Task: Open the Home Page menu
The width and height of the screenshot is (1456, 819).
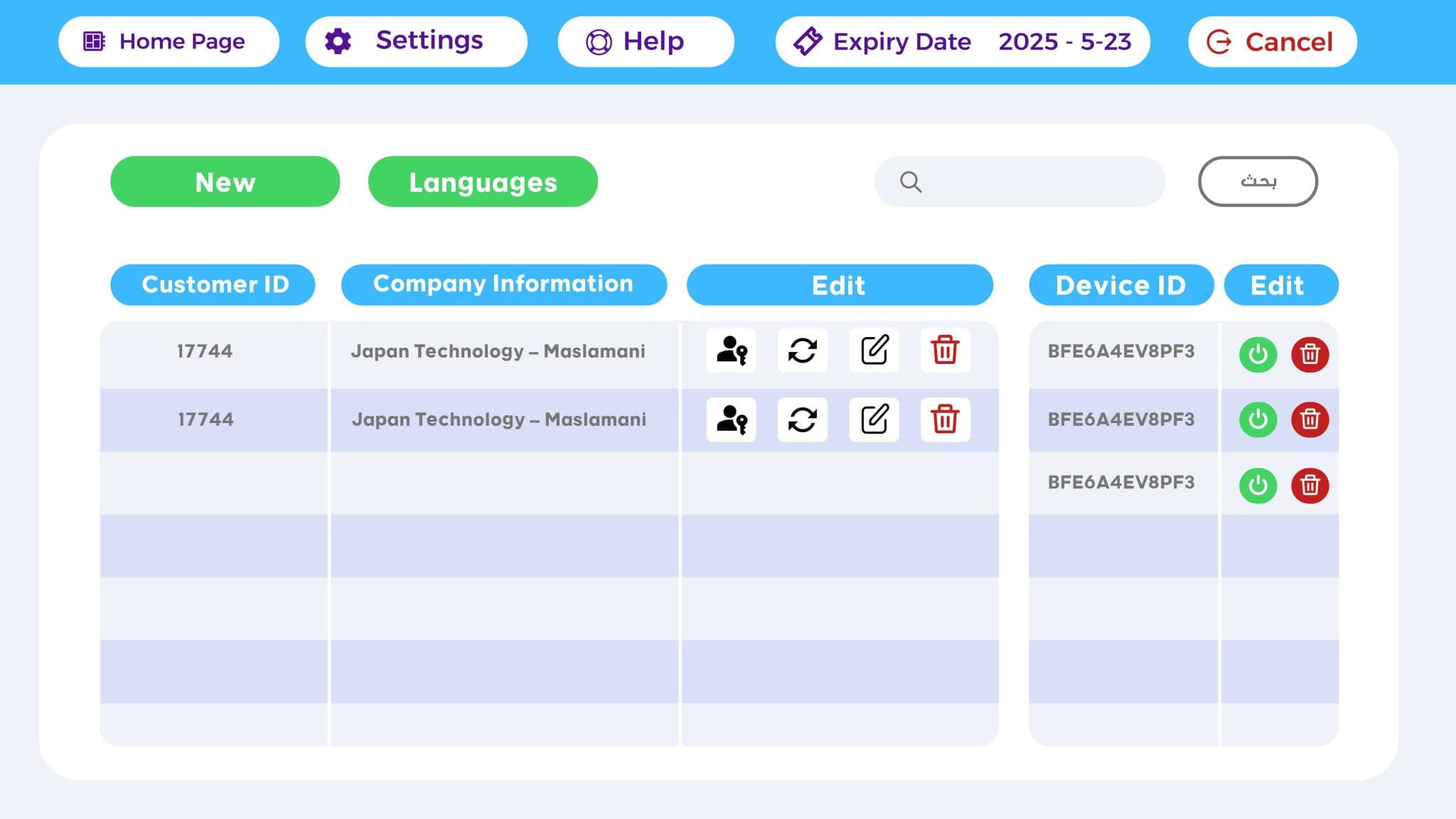Action: (x=168, y=42)
